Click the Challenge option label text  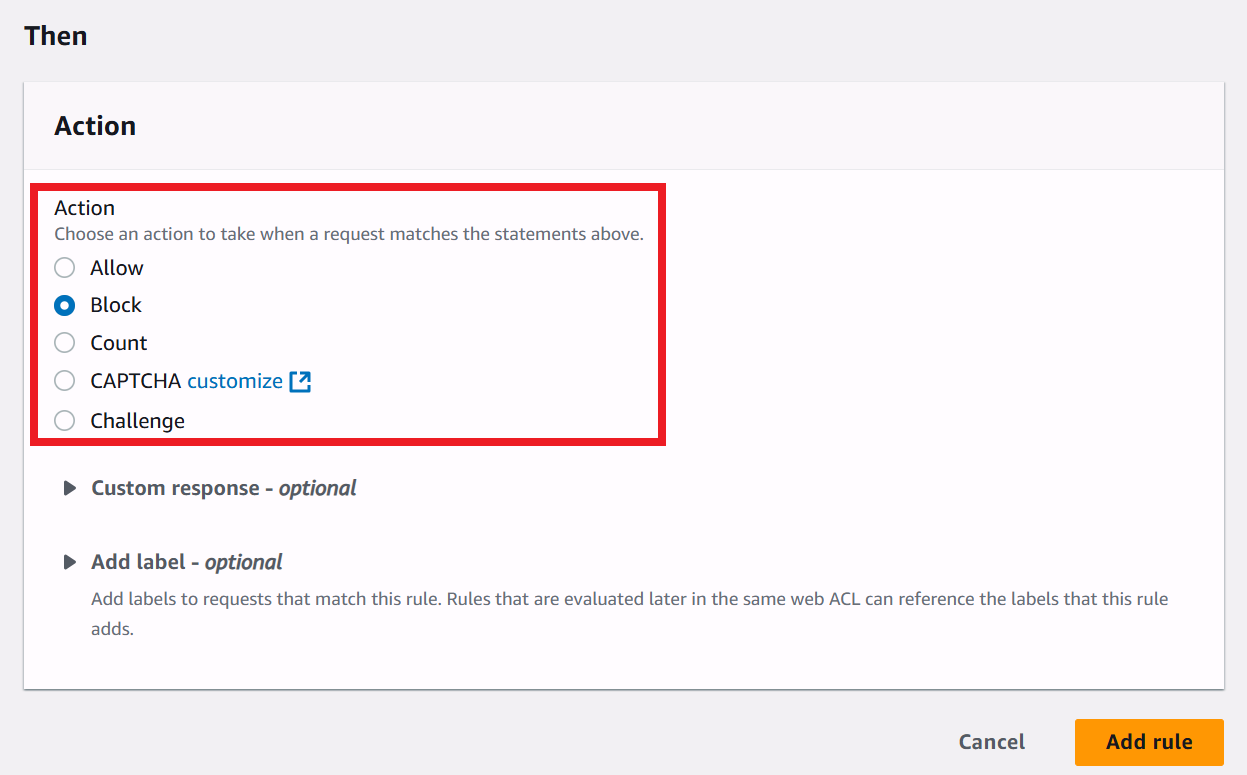point(138,421)
